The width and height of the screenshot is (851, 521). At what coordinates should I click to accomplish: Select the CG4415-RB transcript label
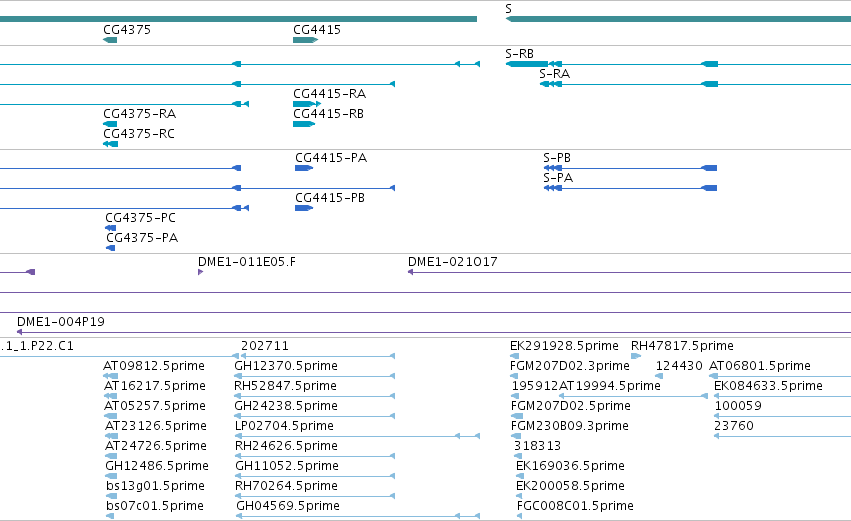click(x=328, y=114)
